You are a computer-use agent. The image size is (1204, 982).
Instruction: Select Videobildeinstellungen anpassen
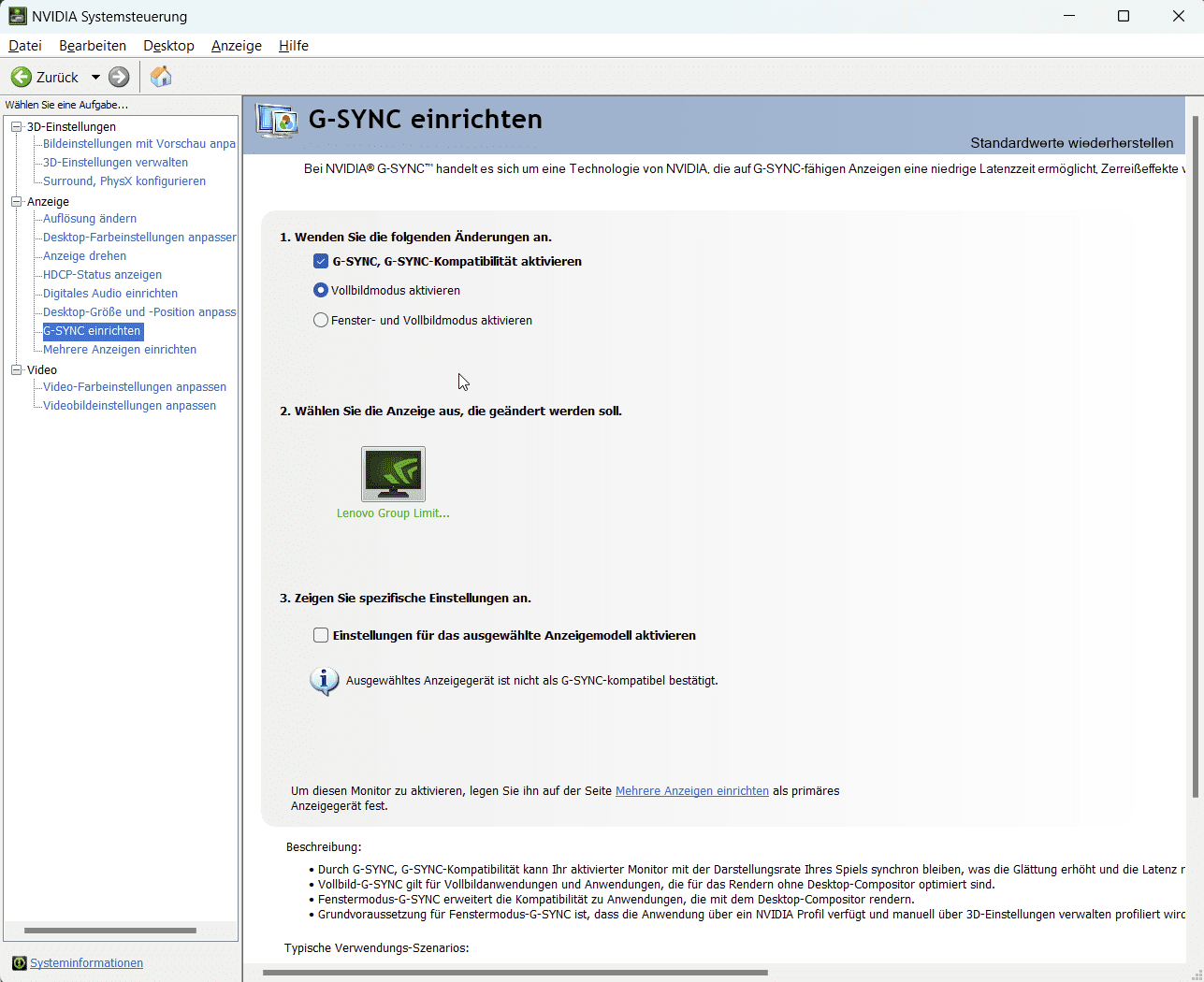click(x=129, y=406)
